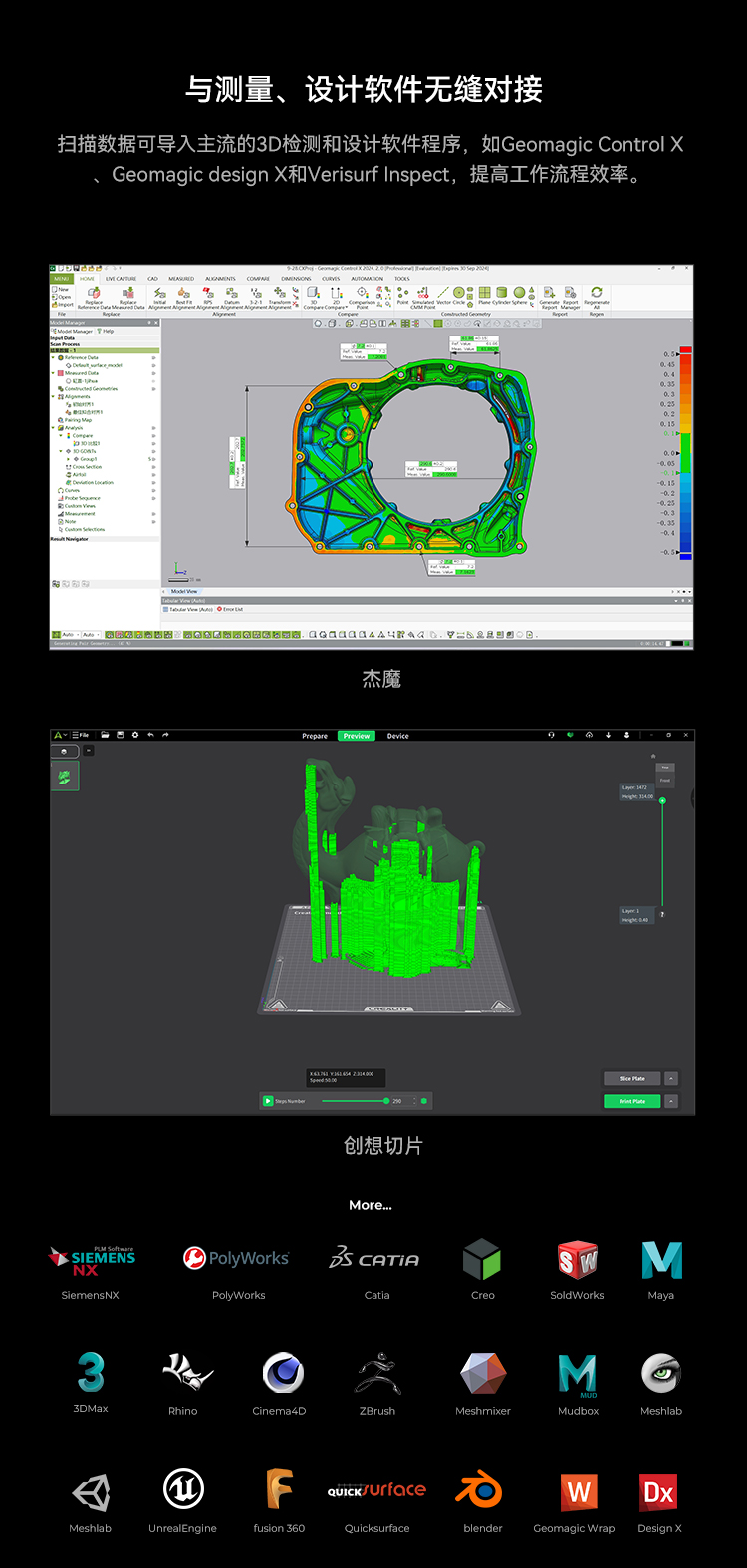Click the Steps Number slider handle
This screenshot has width=747, height=1568.
click(x=386, y=1101)
